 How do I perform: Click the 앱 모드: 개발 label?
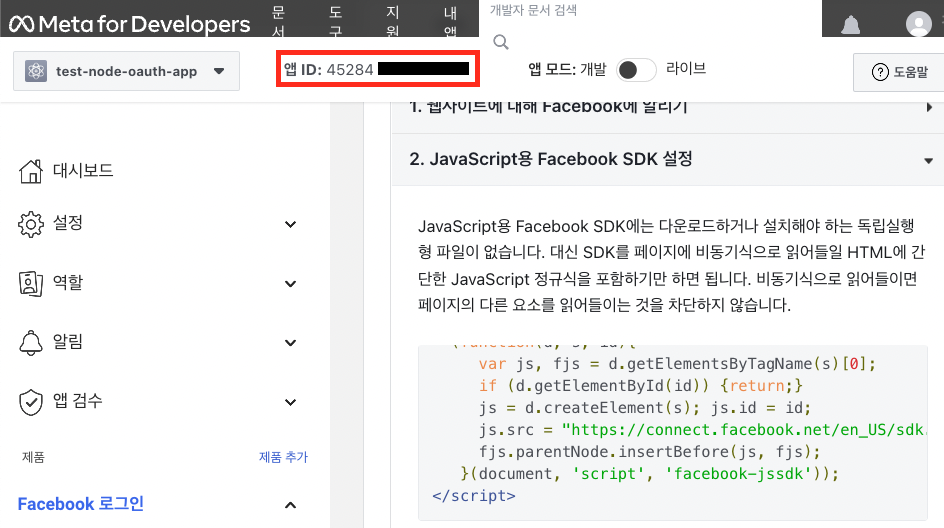click(x=567, y=69)
